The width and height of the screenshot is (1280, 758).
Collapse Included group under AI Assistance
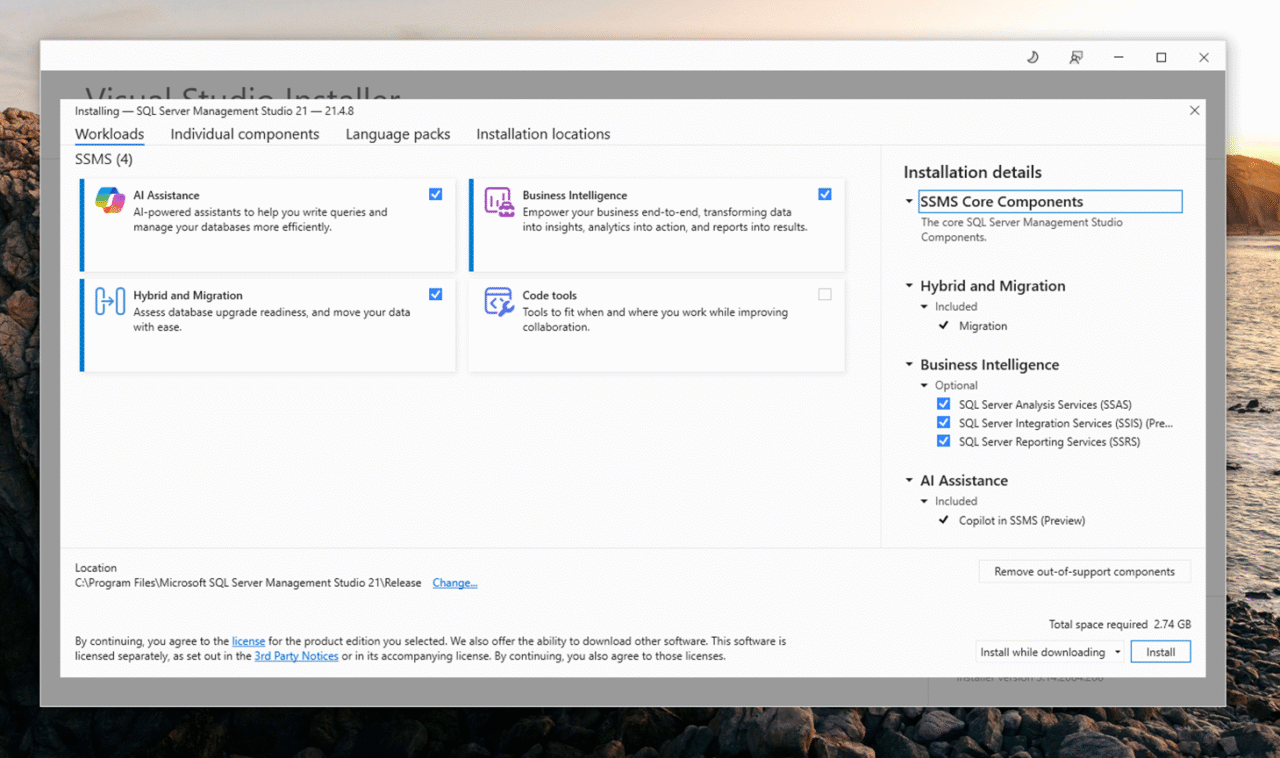tap(925, 502)
